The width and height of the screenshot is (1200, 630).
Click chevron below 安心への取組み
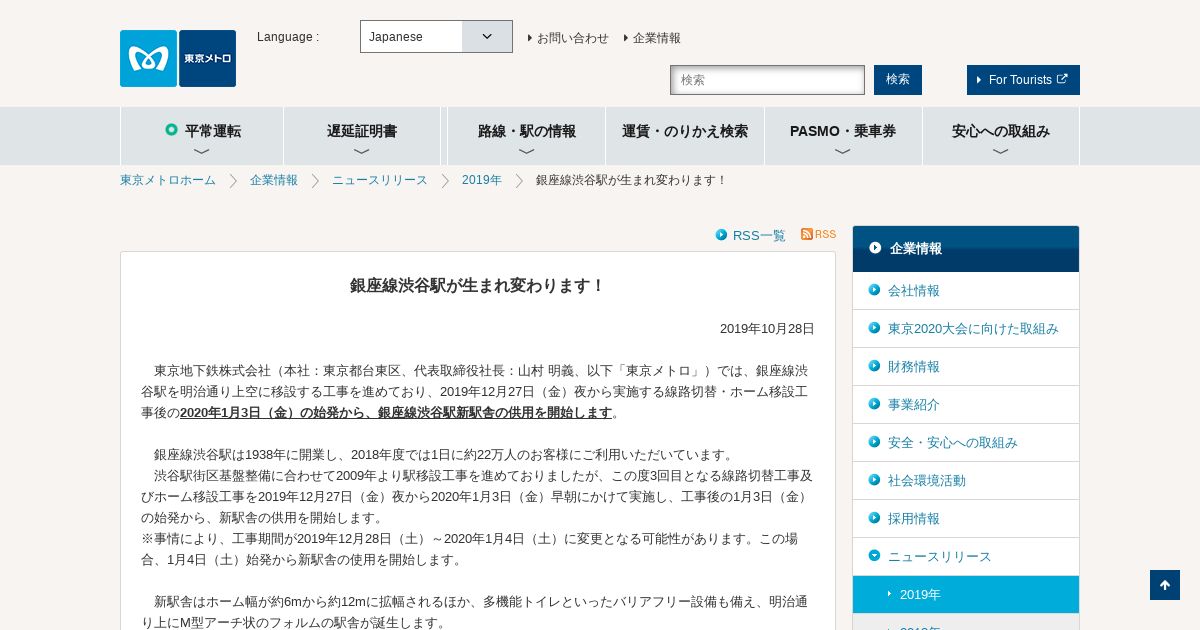pyautogui.click(x=1001, y=152)
